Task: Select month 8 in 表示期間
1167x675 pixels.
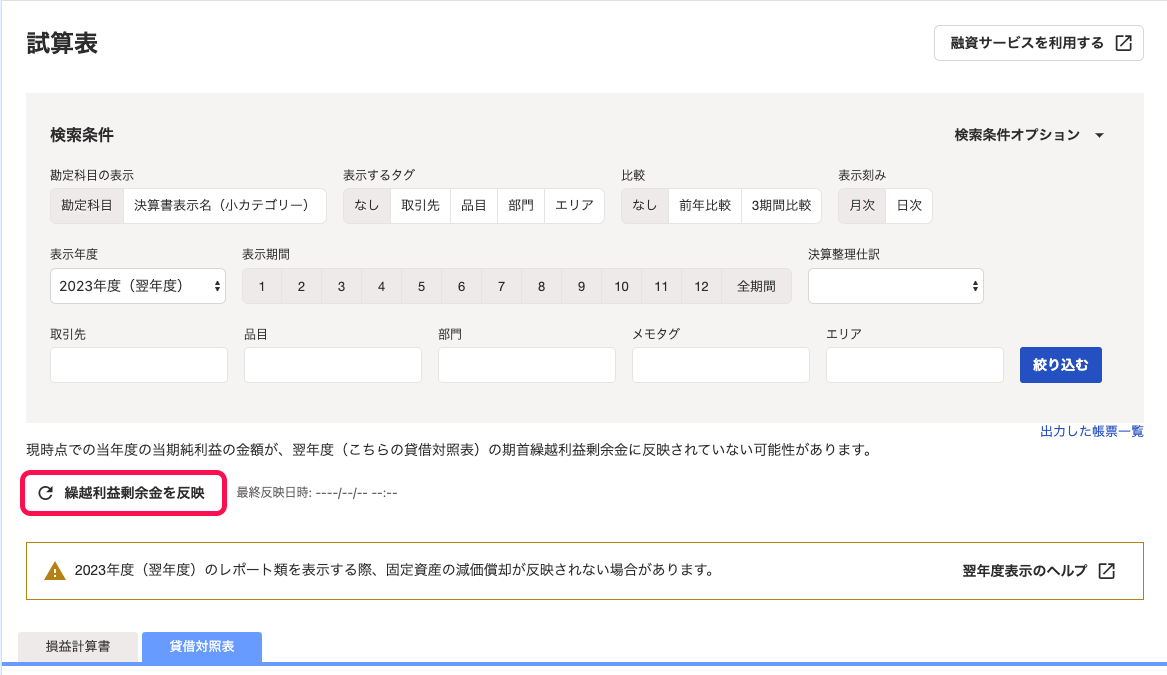Action: 541,287
